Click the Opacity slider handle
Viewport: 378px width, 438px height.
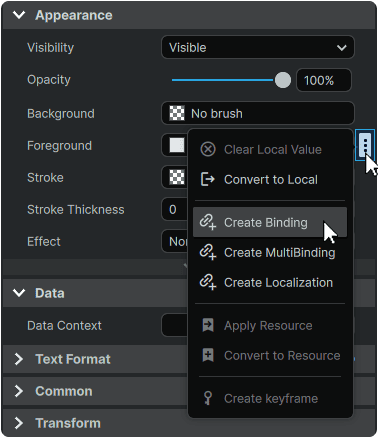(x=283, y=80)
